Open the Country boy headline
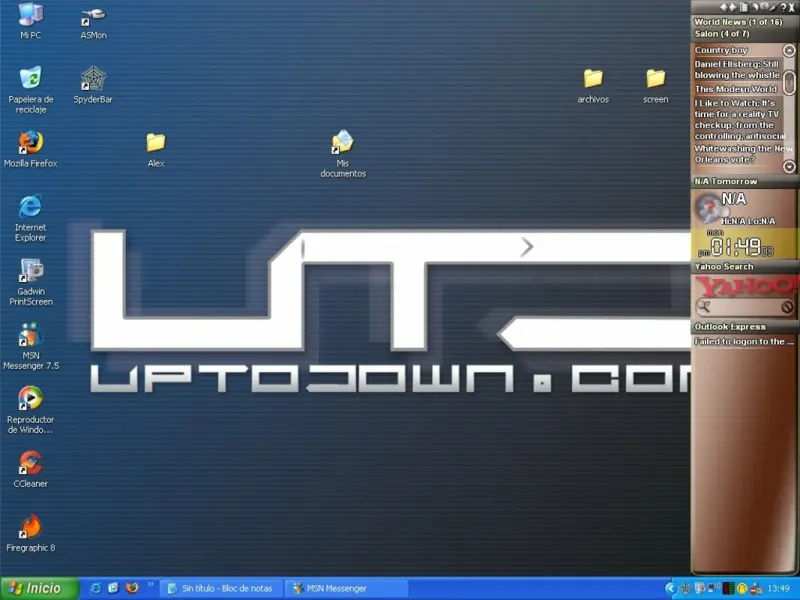Screen dimensions: 800x600 point(721,50)
